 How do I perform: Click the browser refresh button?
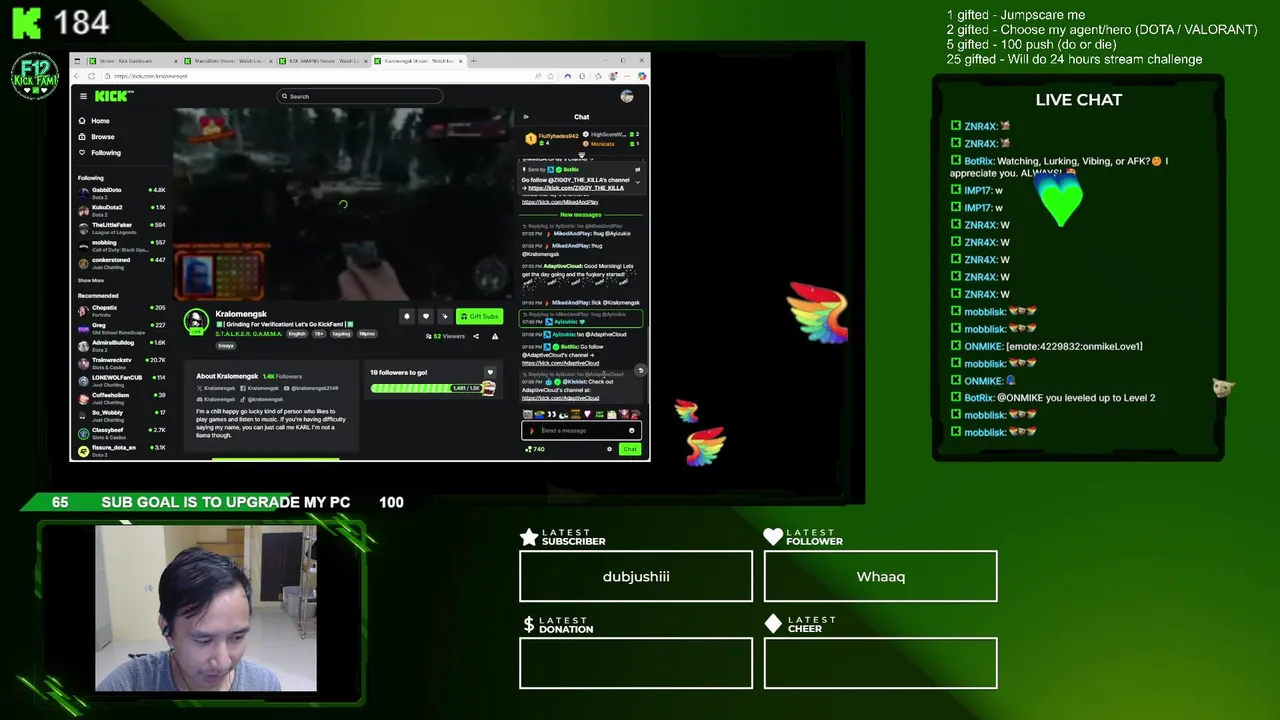pyautogui.click(x=91, y=76)
